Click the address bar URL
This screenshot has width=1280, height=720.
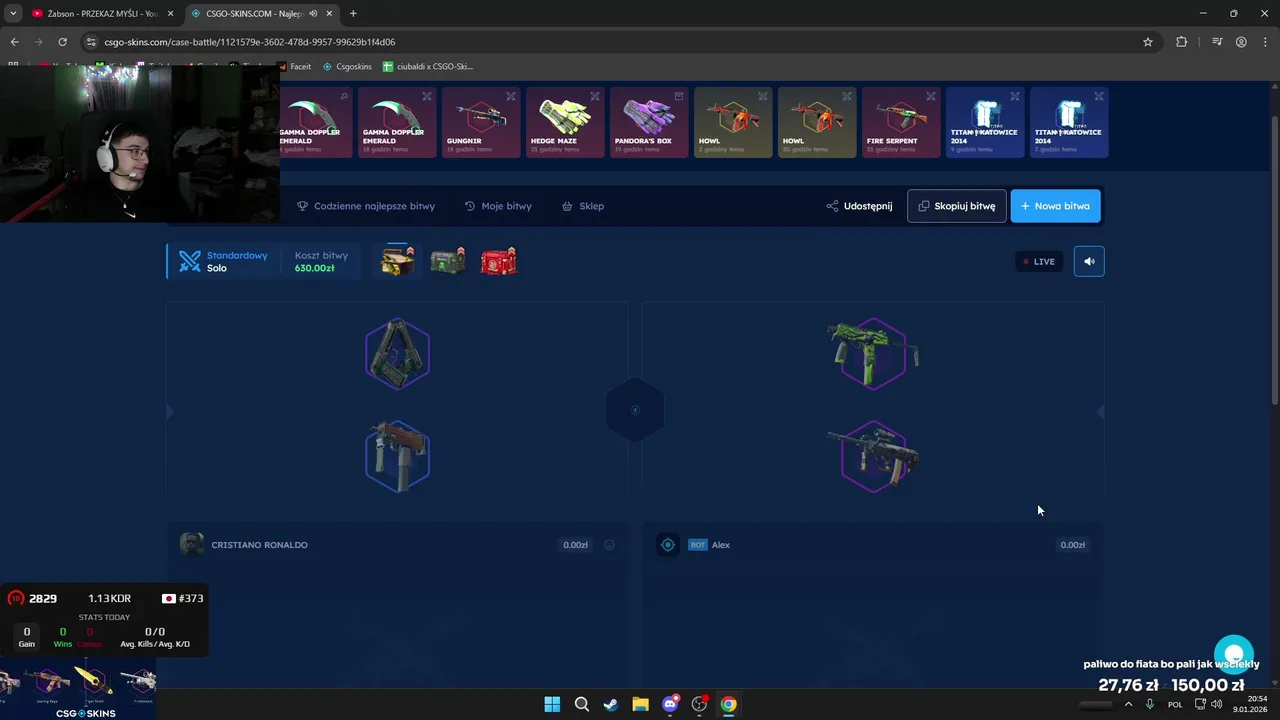pos(250,42)
